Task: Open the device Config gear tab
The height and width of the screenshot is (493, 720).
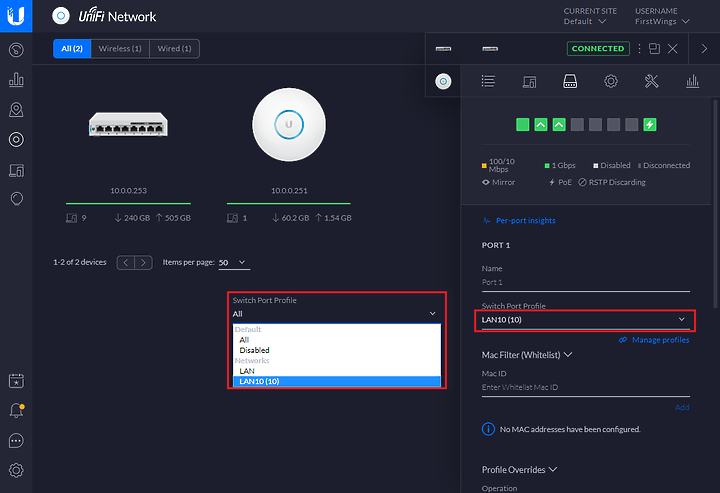Action: 611,81
